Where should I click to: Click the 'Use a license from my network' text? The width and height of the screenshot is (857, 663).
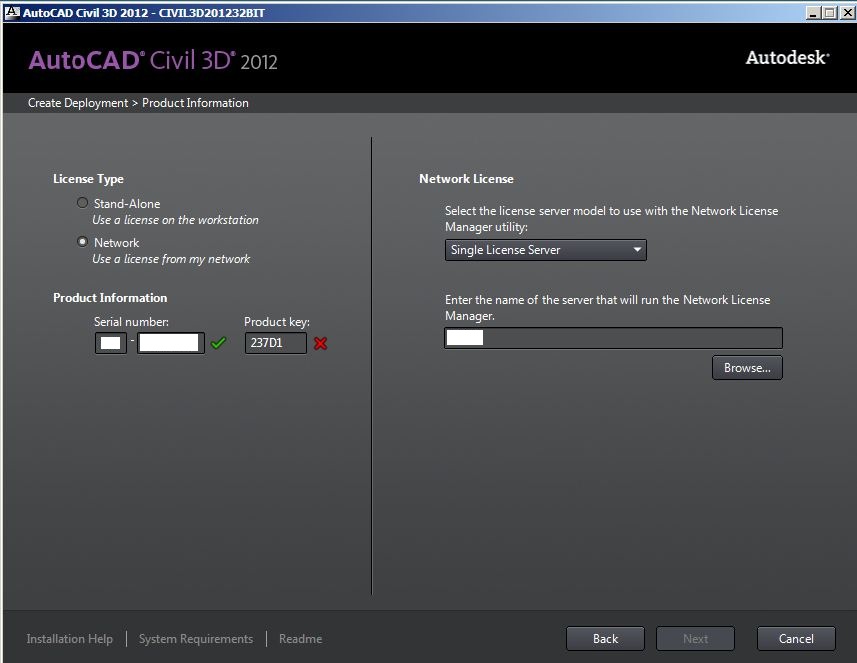pos(171,259)
